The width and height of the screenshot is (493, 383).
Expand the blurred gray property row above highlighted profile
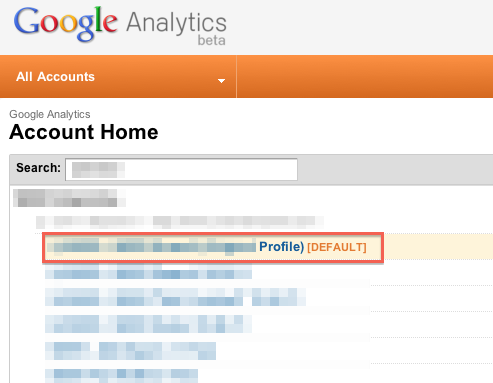pyautogui.click(x=180, y=221)
